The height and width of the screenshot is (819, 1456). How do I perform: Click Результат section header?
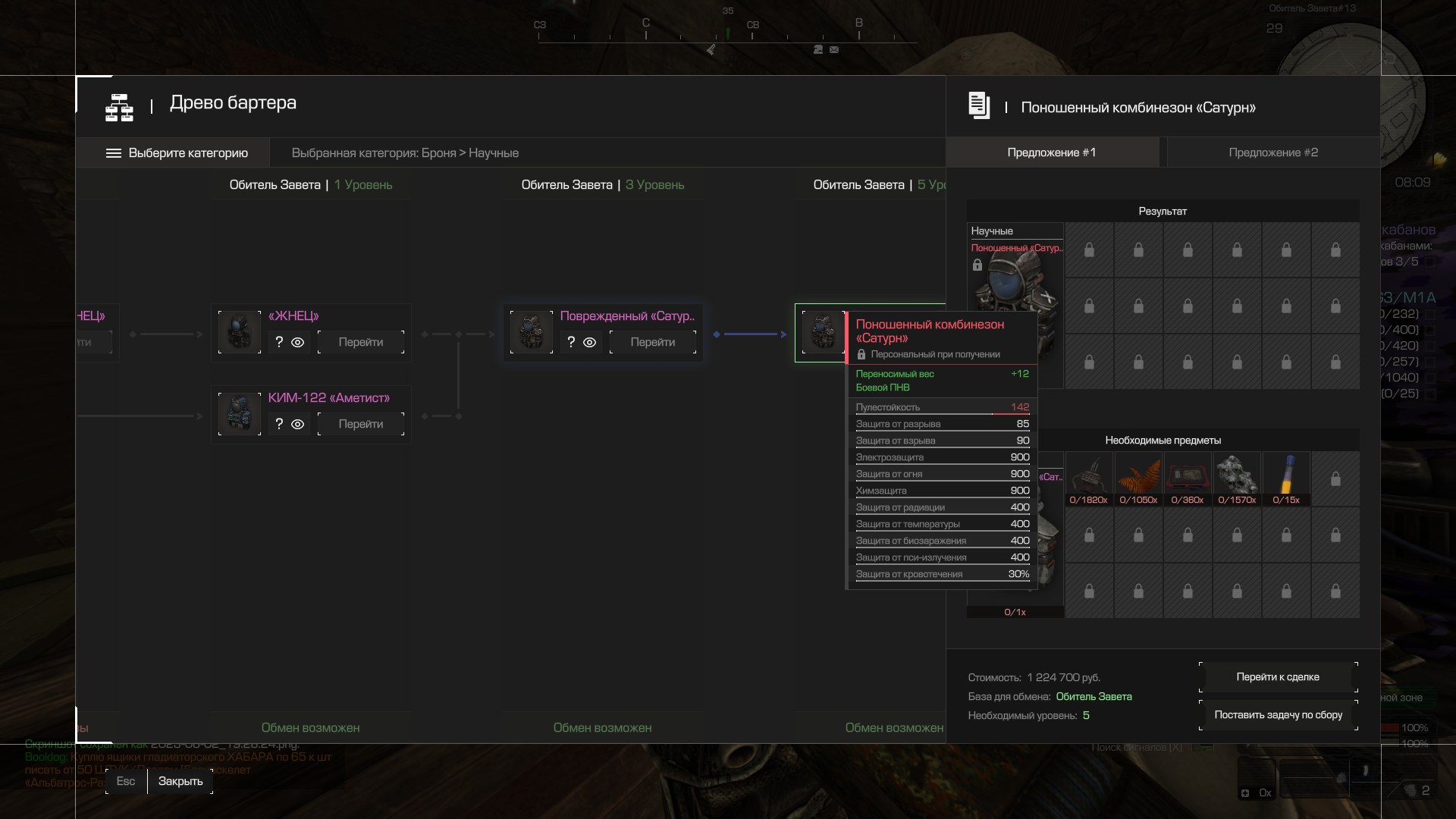click(1163, 211)
